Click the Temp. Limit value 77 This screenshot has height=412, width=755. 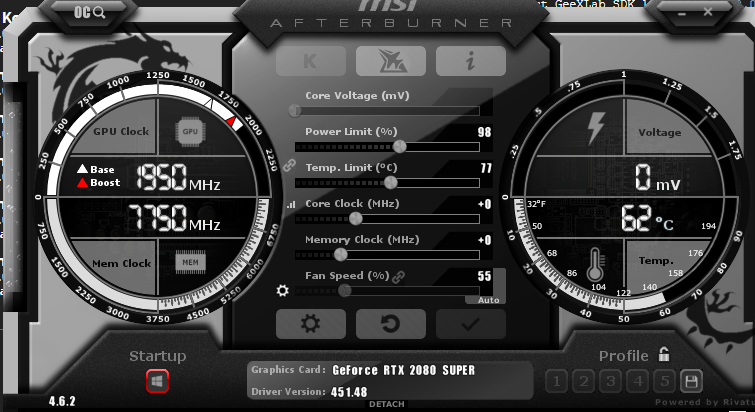[x=485, y=168]
